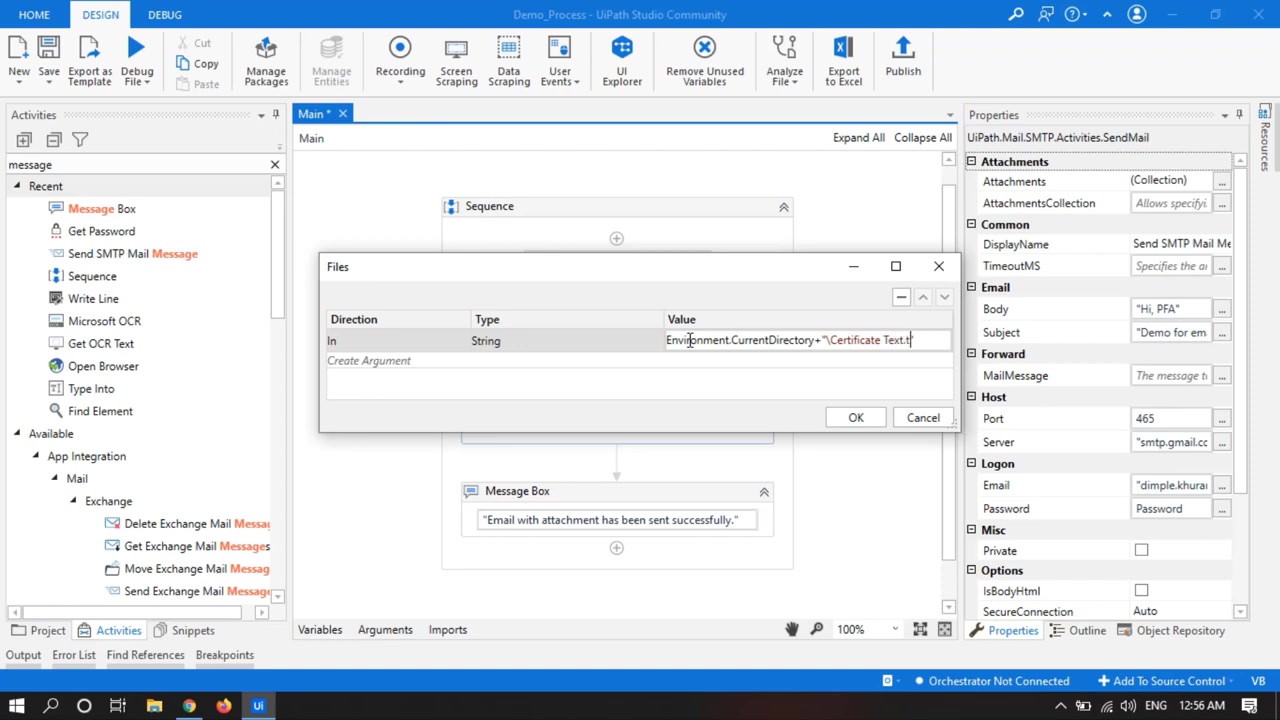The height and width of the screenshot is (720, 1280).
Task: Click Export as Template icon
Action: tap(90, 60)
